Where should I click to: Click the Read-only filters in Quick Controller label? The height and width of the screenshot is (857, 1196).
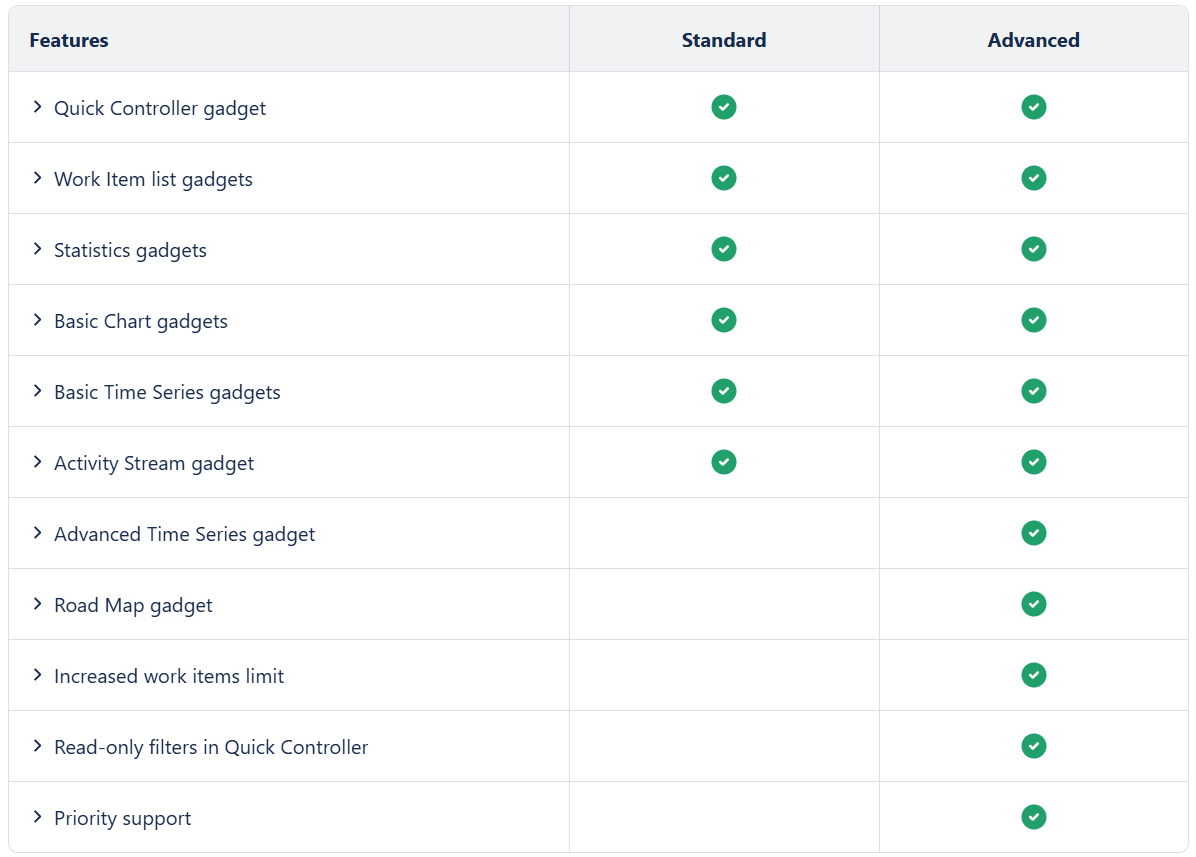(211, 747)
